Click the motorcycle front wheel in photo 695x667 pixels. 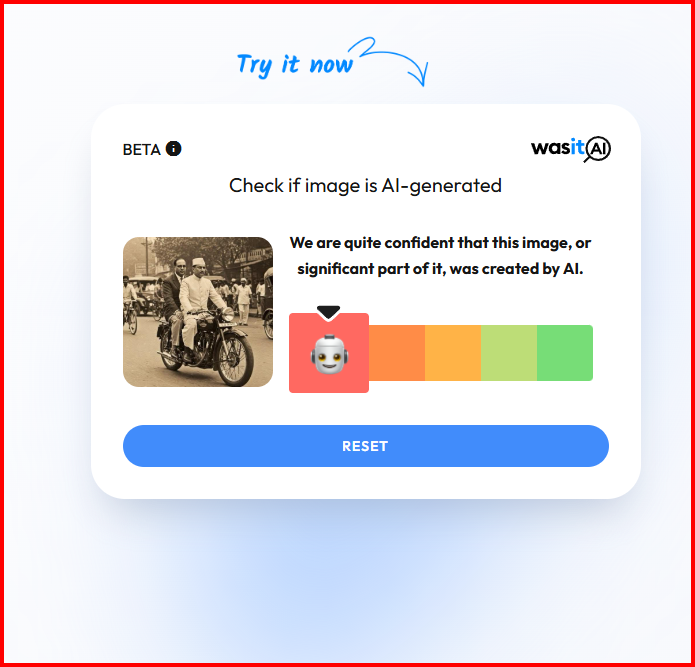pyautogui.click(x=235, y=359)
